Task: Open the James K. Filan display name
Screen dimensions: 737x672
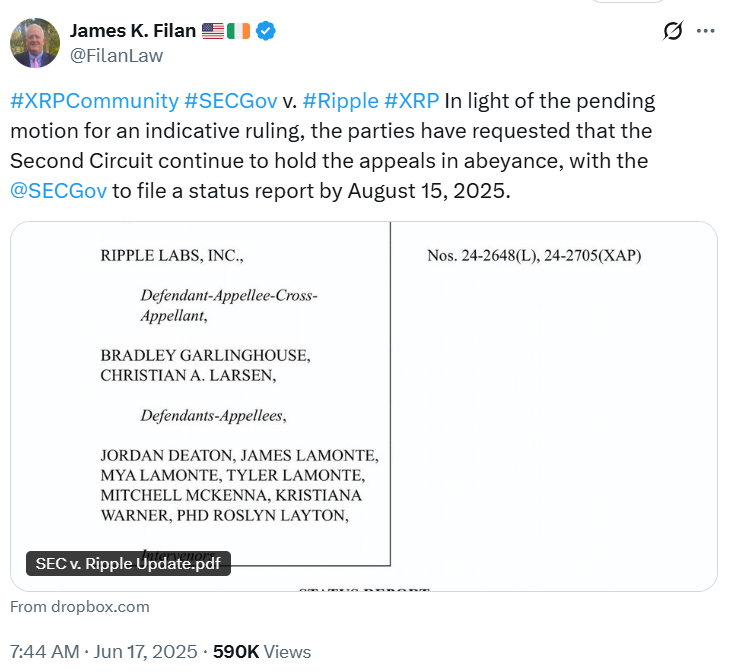Action: [x=133, y=31]
